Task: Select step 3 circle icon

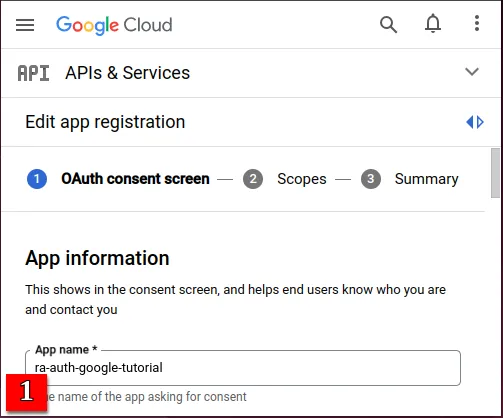Action: [371, 179]
